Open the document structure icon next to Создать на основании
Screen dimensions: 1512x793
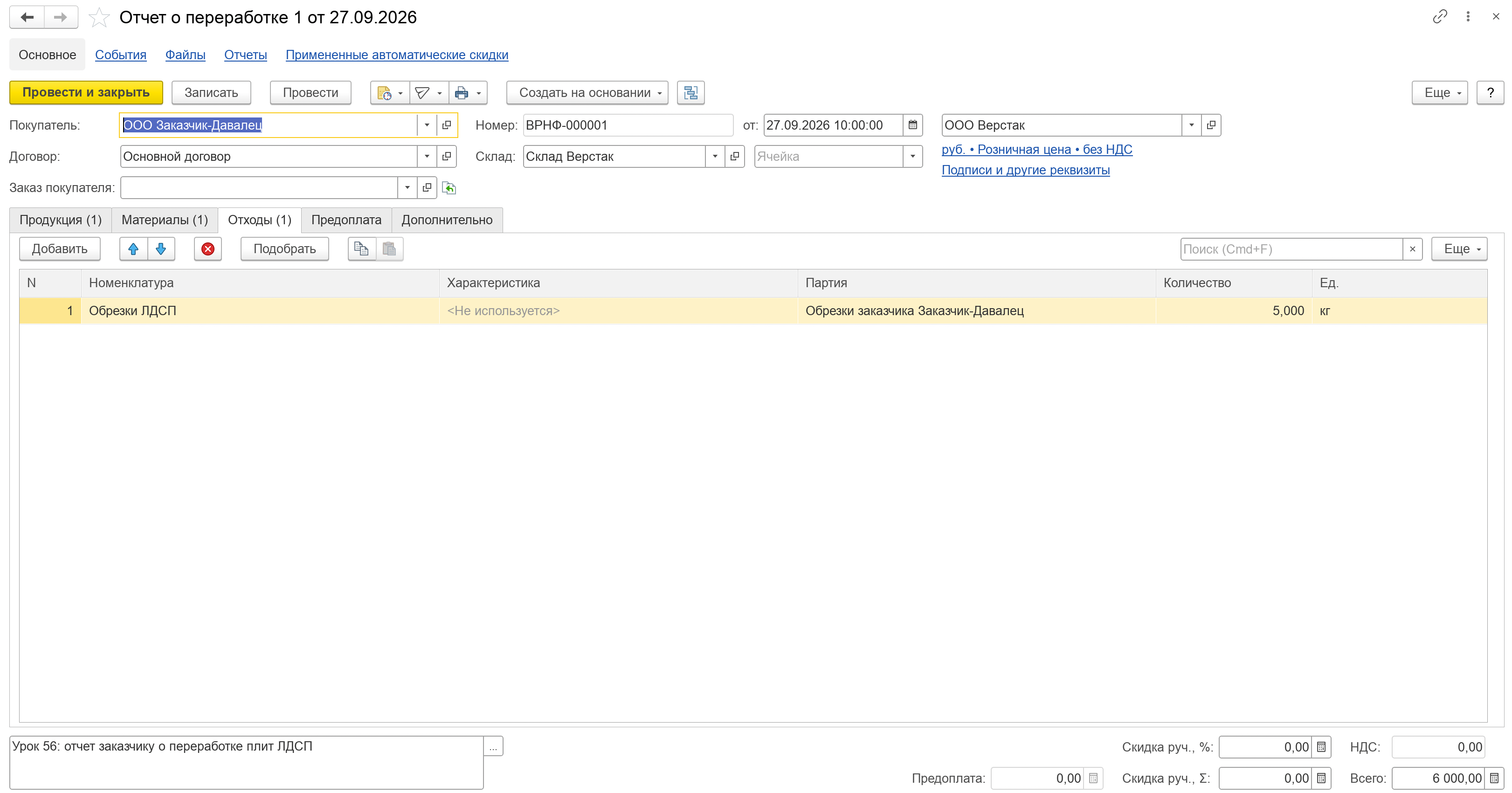pyautogui.click(x=690, y=93)
